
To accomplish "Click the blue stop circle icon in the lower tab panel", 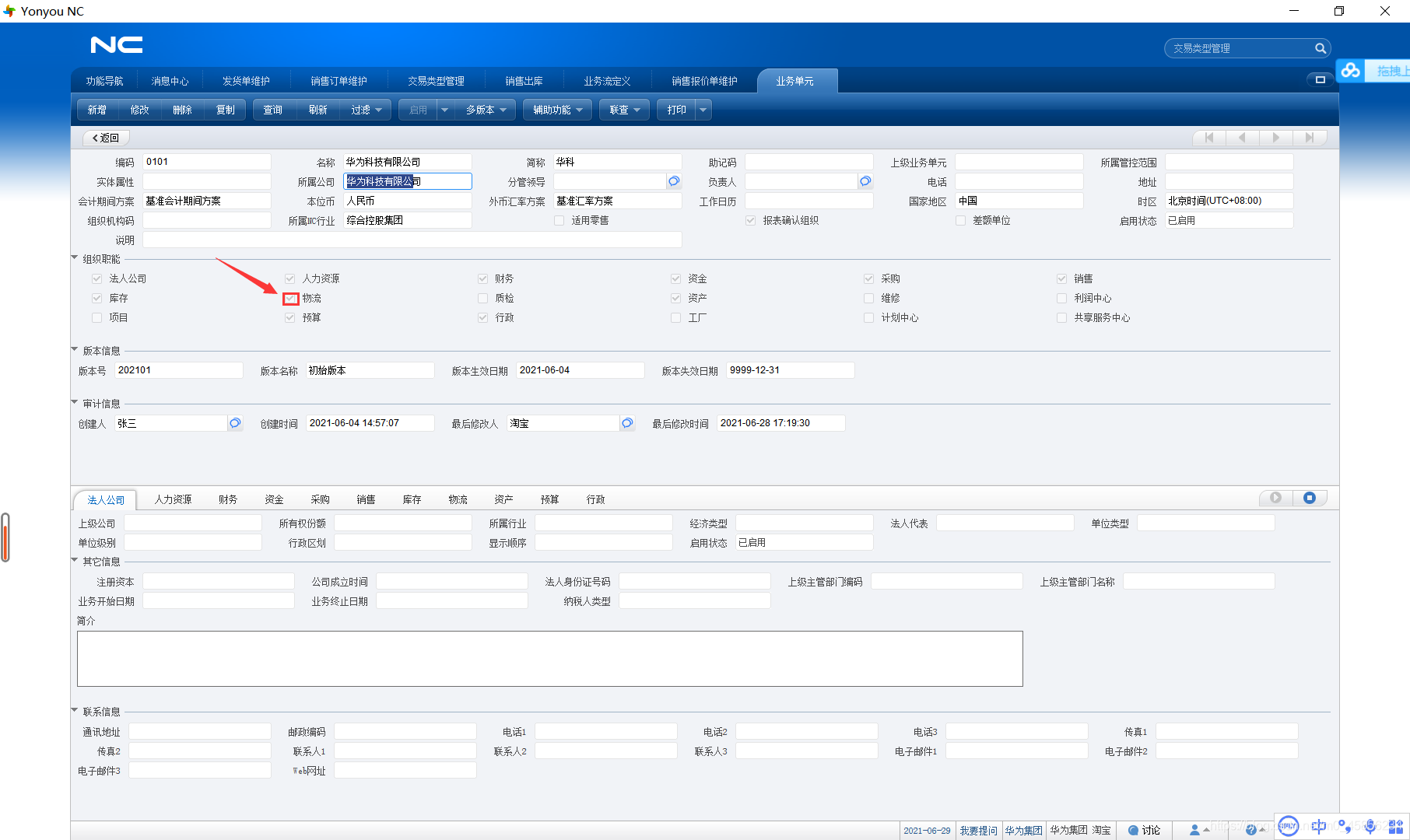I will click(x=1310, y=498).
